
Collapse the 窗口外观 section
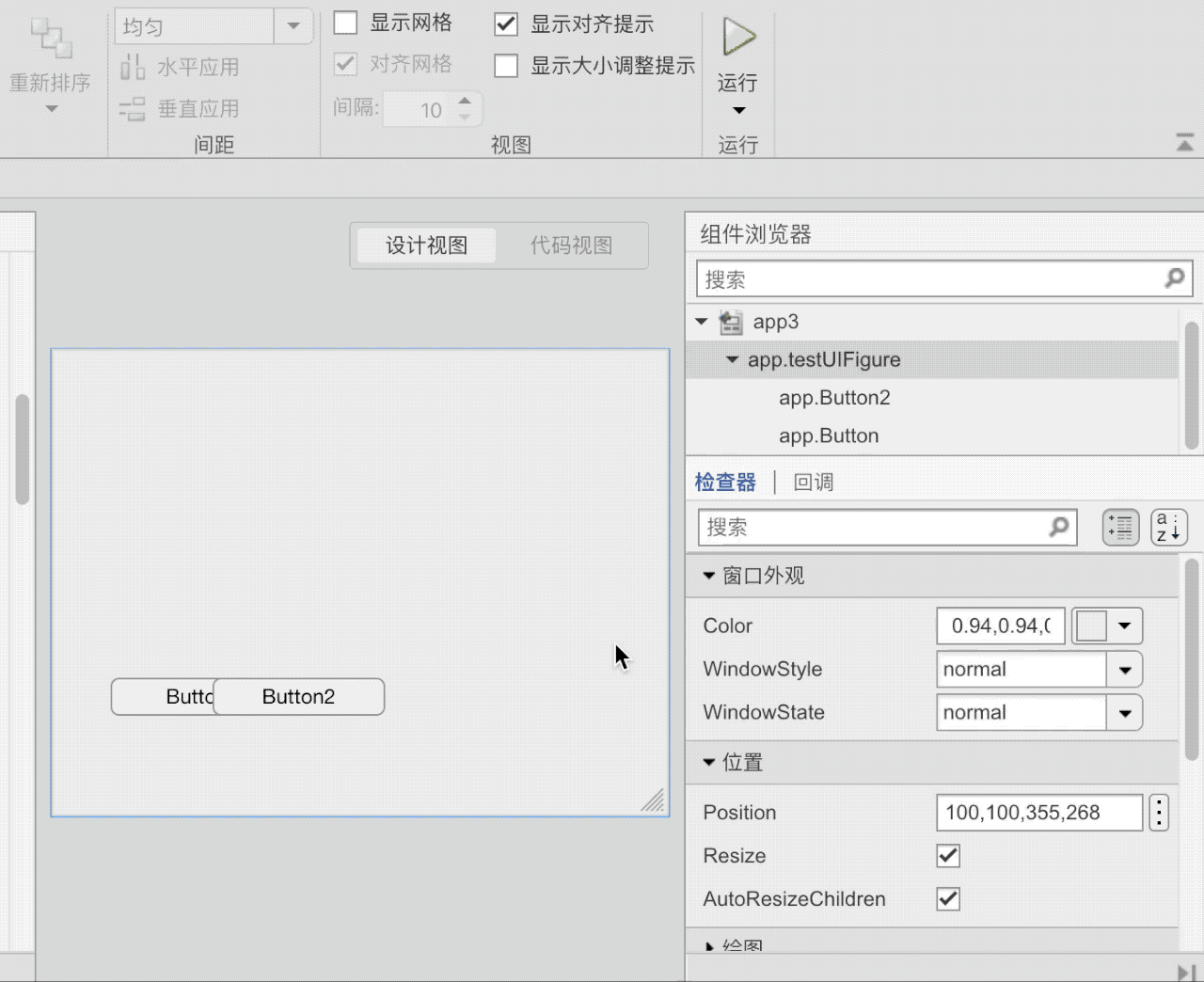tap(708, 575)
